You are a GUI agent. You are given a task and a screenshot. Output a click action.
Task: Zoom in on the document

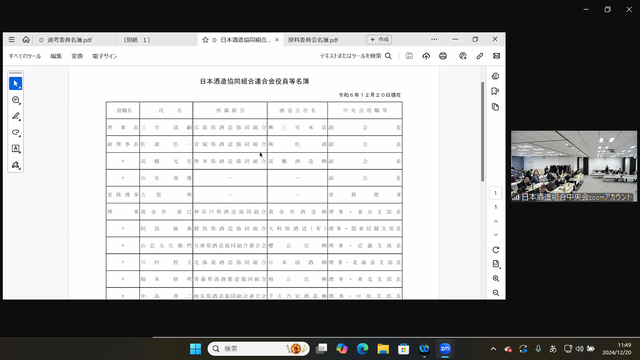(x=496, y=278)
